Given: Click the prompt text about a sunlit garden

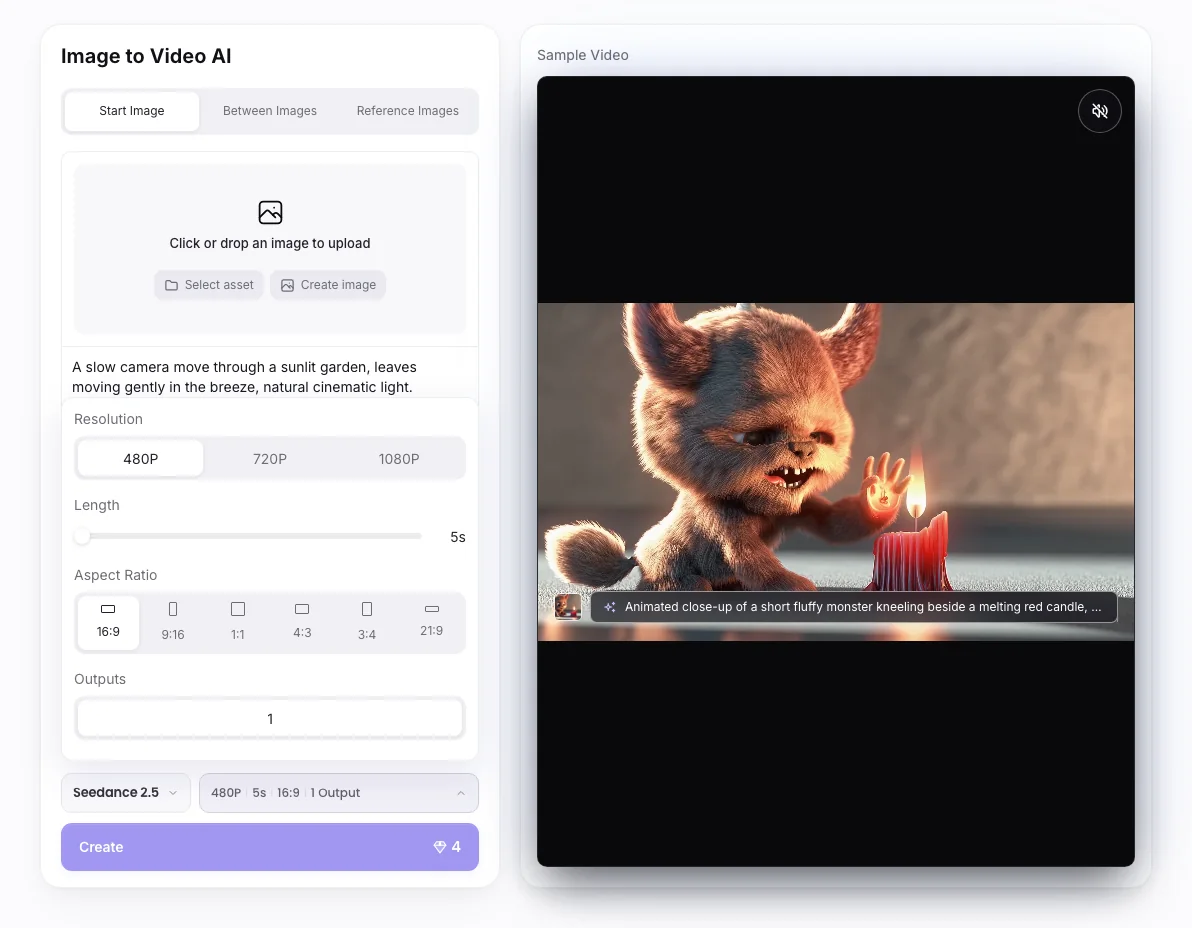Looking at the screenshot, I should pos(244,377).
